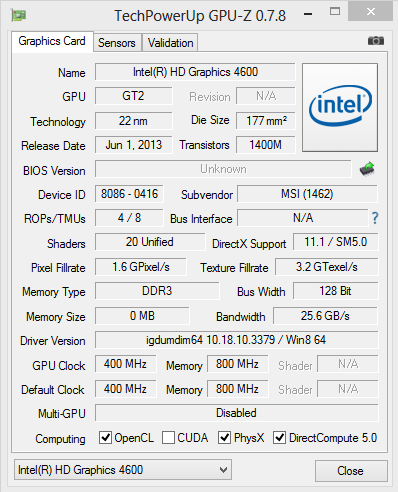Click the Bandwidth field 25.6 GB/s
Screen dimensions: 398x492
(x=325, y=316)
